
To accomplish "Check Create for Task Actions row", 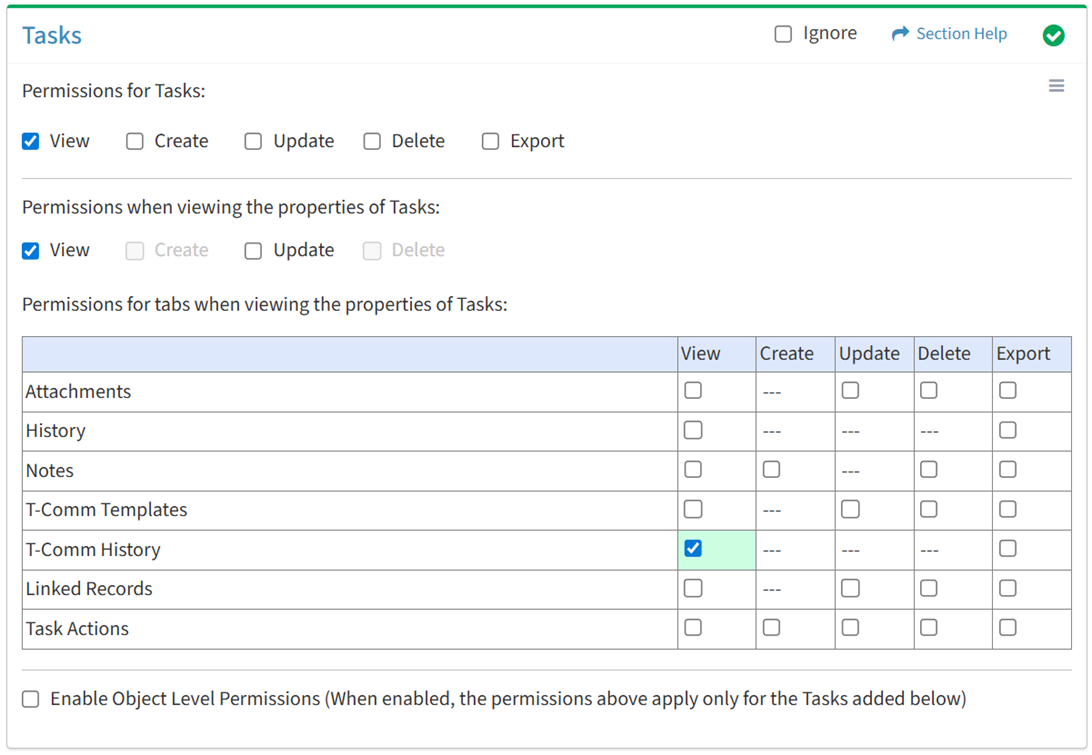I will 771,628.
